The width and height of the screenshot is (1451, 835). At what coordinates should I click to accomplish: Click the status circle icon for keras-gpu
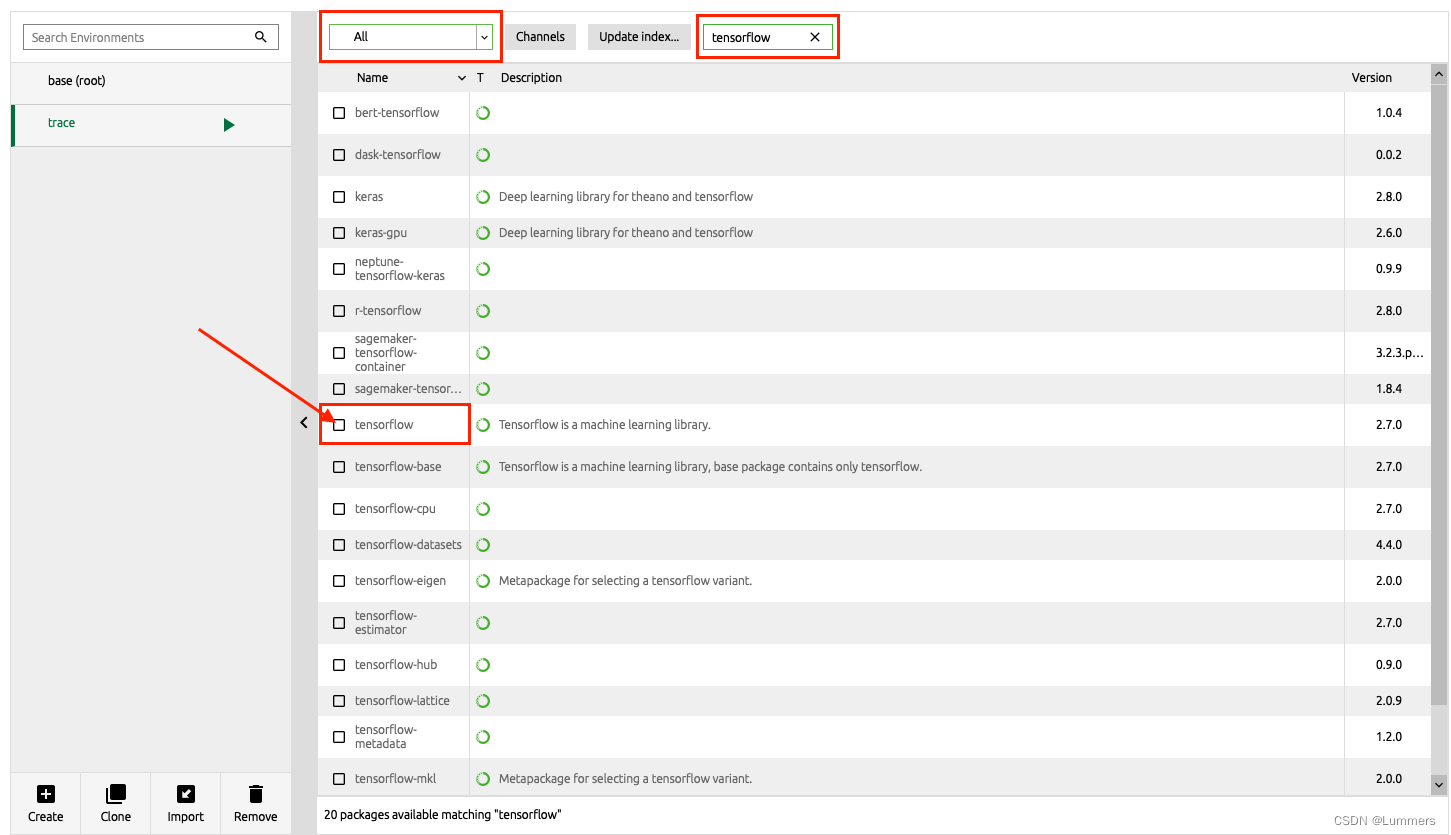pos(483,233)
